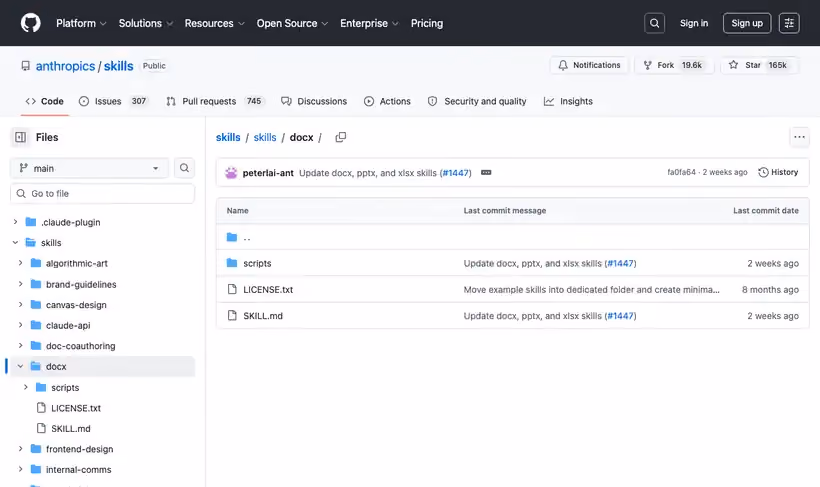
Task: Expand the canvas-design folder chevron
Action: click(20, 304)
